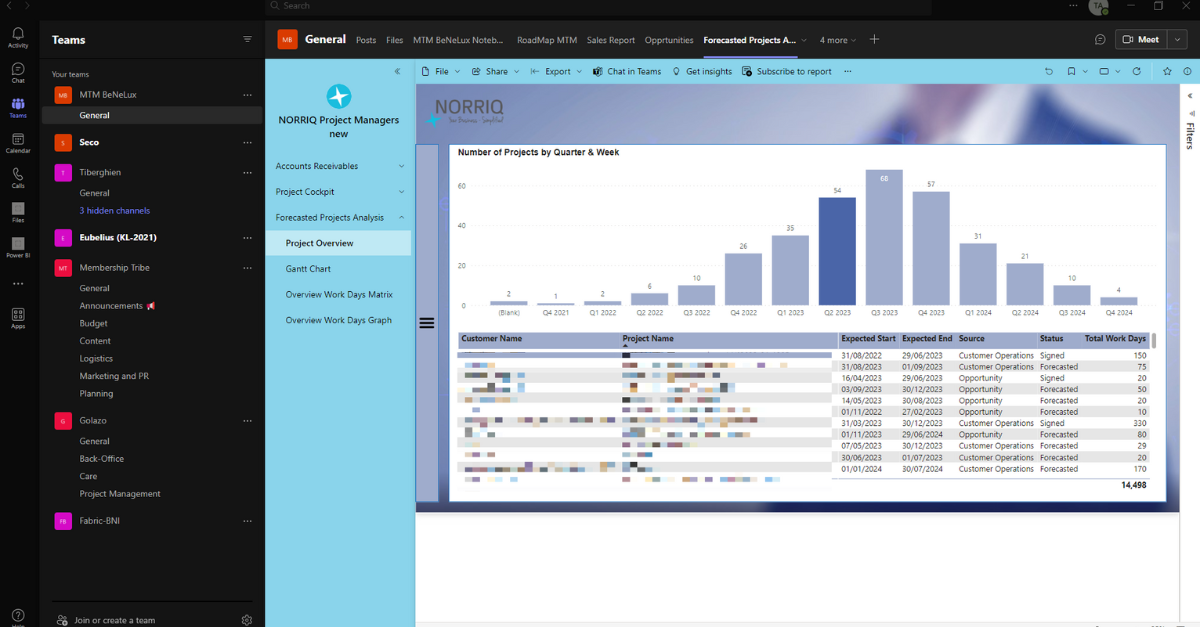Click Get insights button

coord(702,72)
